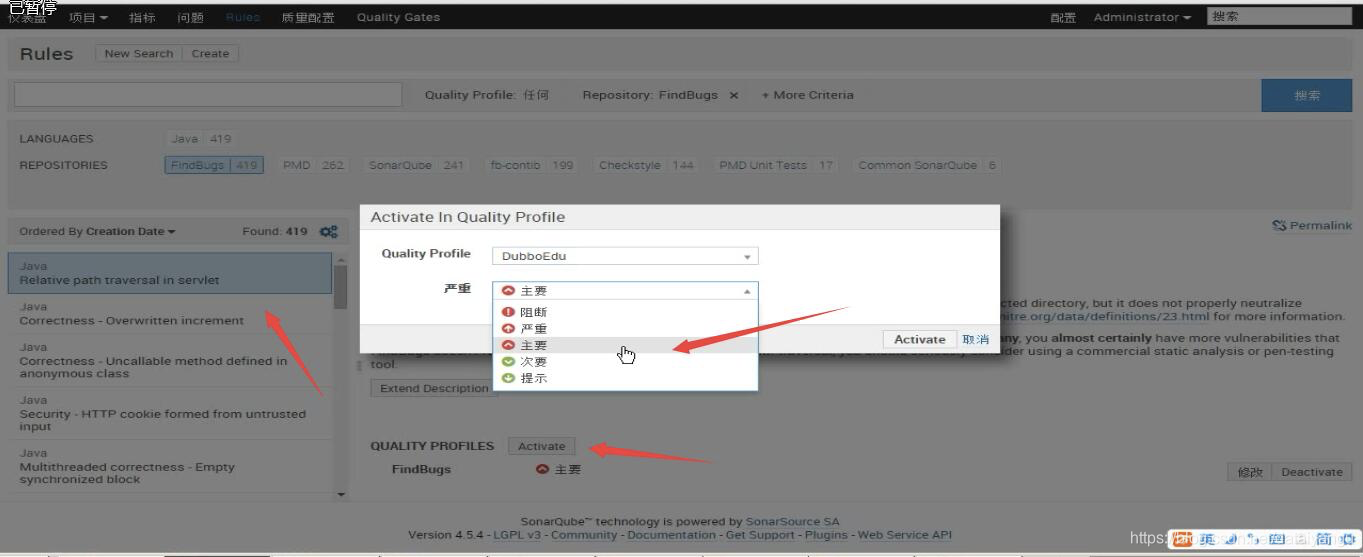The image size is (1363, 557).
Task: Toggle the PMD Unit Tests 17 facet
Action: (776, 165)
